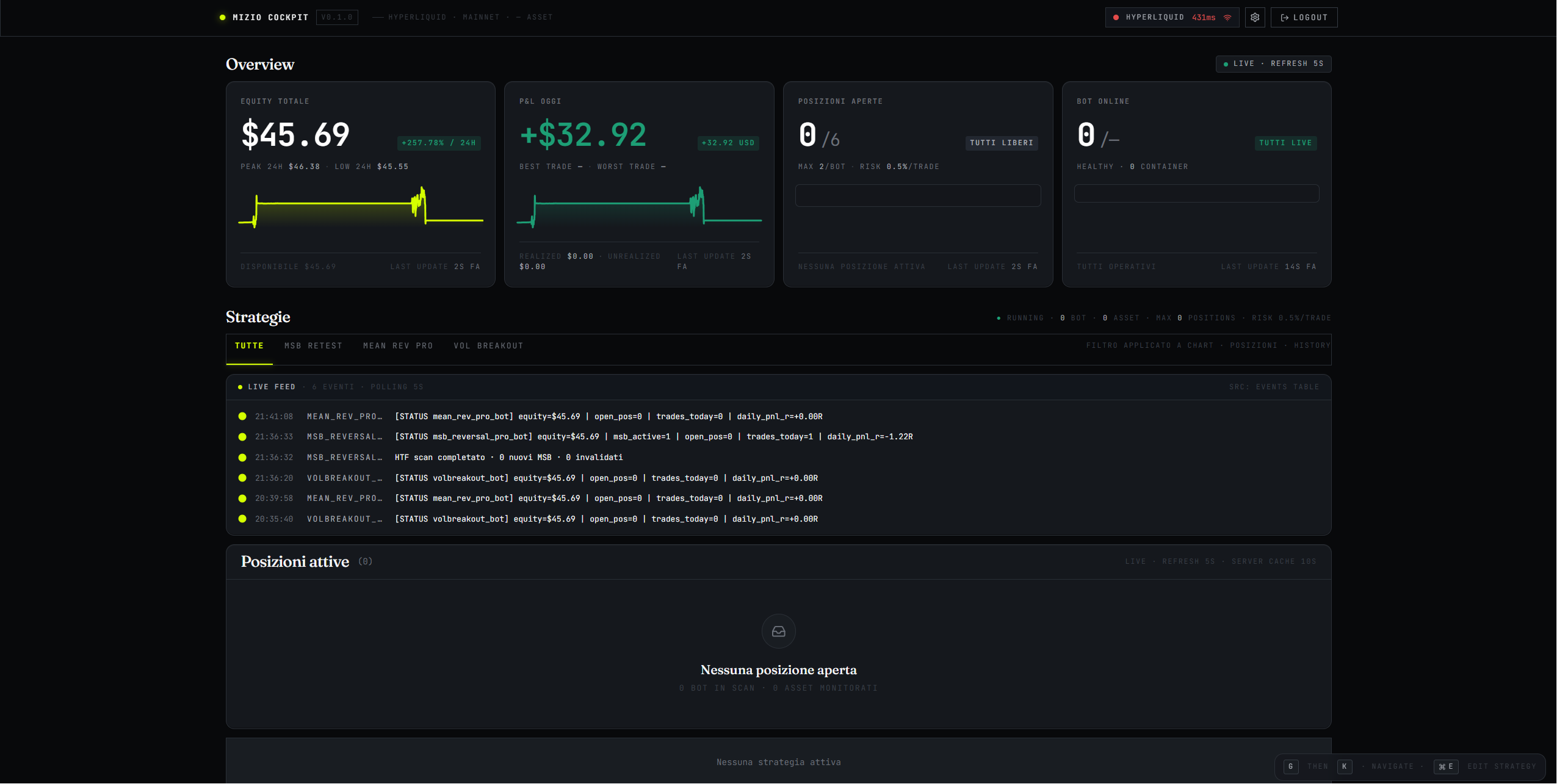Click the $45.69 total equity value
Viewport: 1557px width, 784px height.
click(295, 135)
